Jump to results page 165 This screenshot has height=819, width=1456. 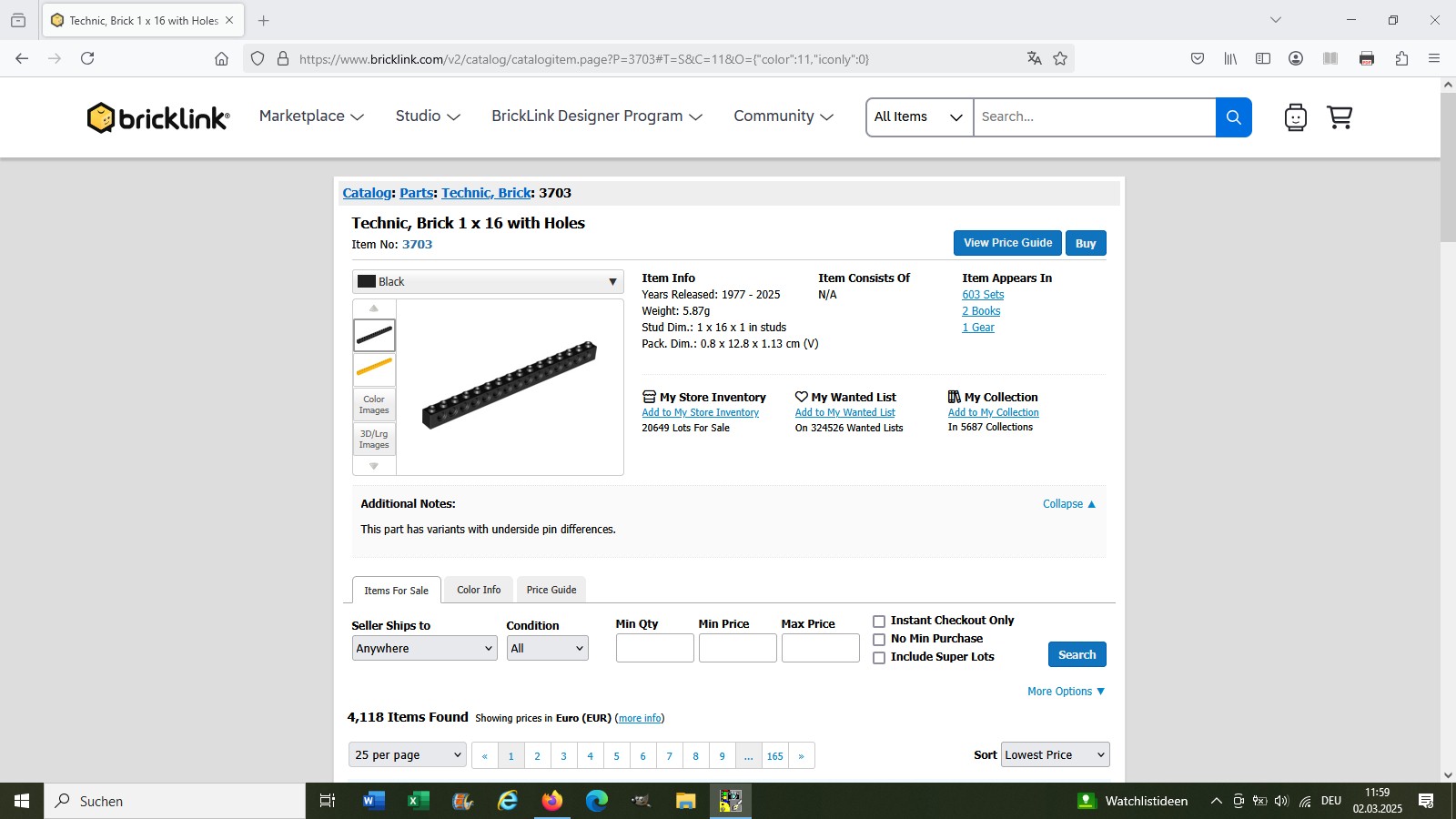click(x=774, y=756)
